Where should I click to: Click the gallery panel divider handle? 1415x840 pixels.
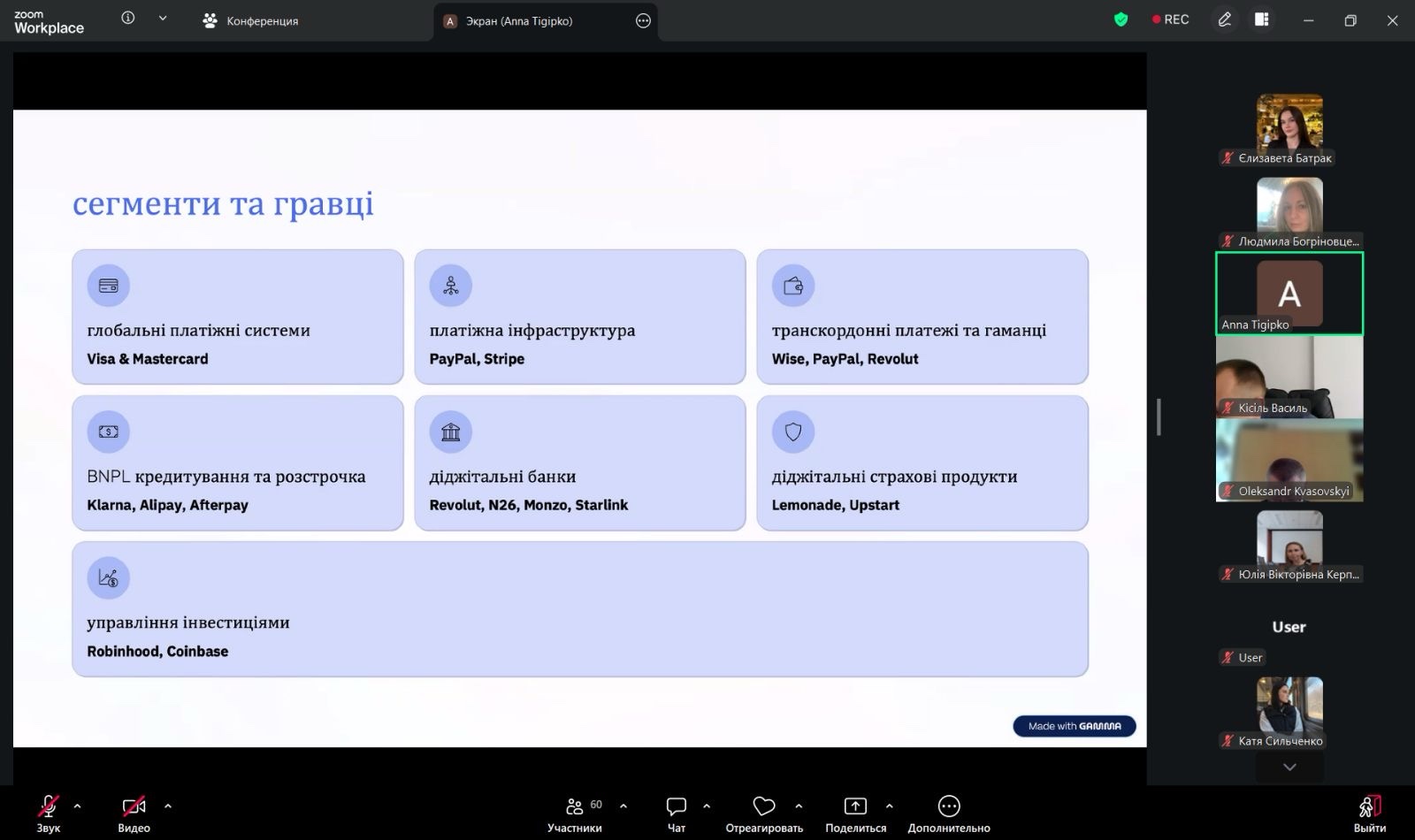coord(1159,417)
